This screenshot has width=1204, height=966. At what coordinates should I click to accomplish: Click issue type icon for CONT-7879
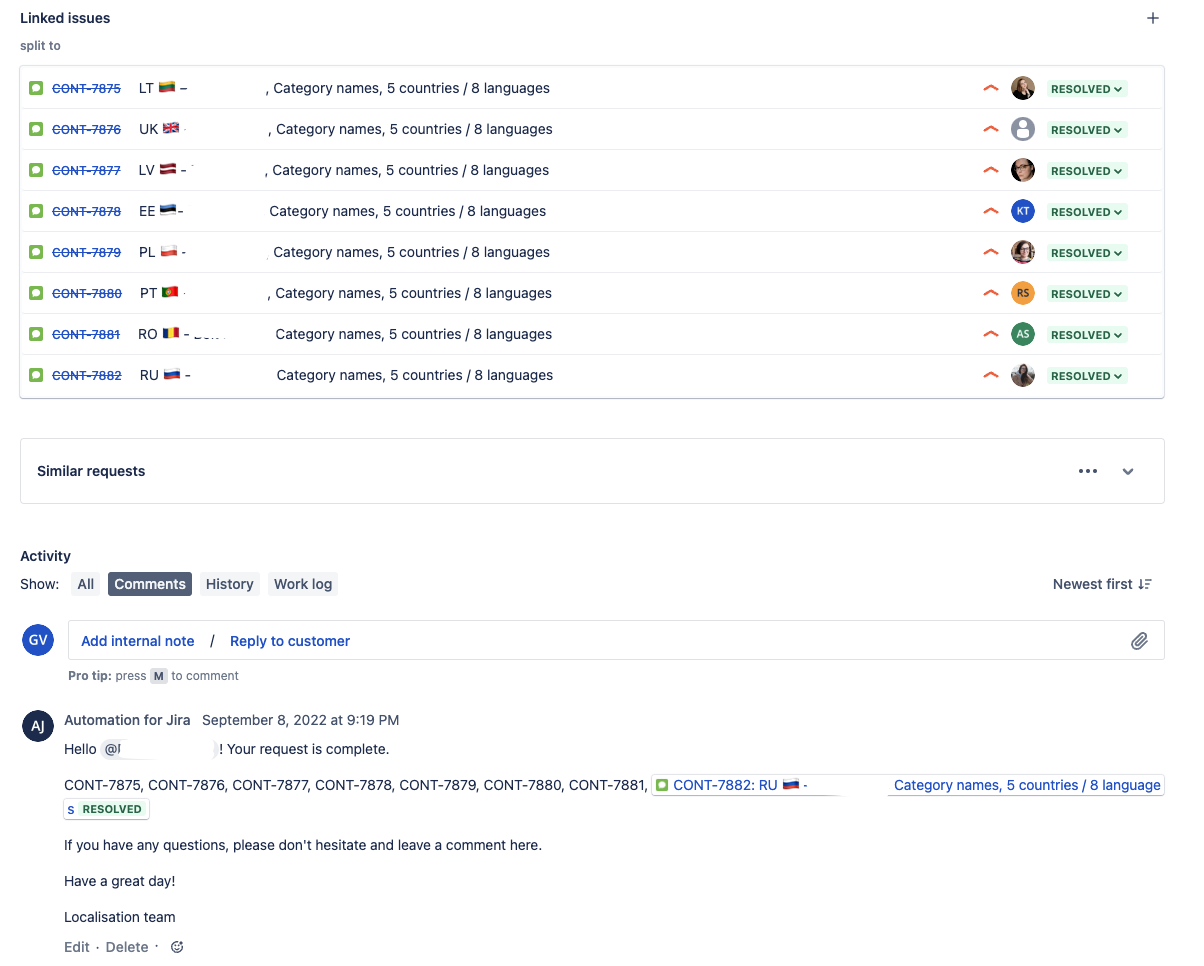click(36, 252)
